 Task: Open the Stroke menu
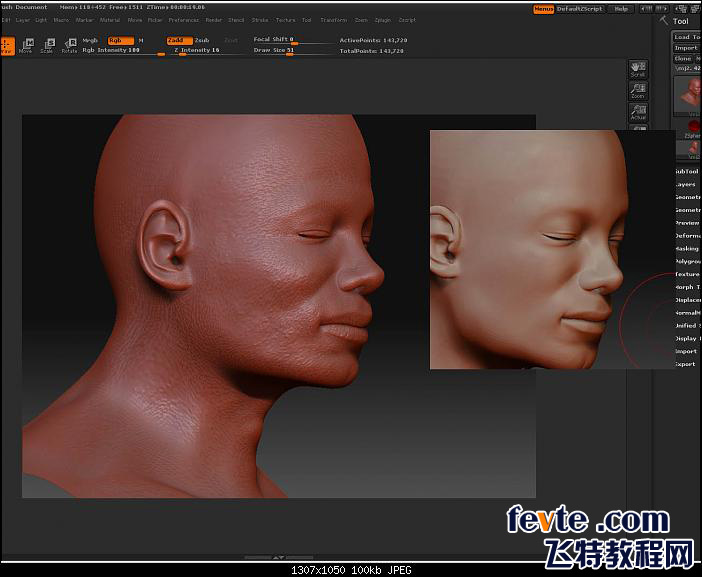[260, 20]
